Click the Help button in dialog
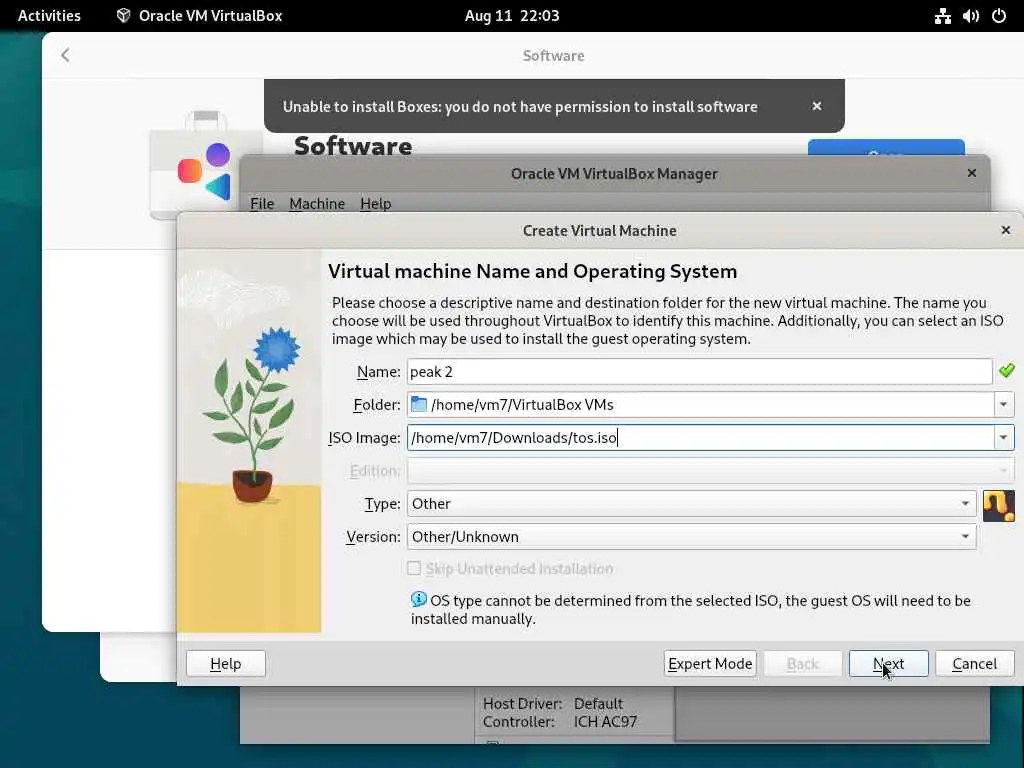The height and width of the screenshot is (768, 1024). (226, 664)
